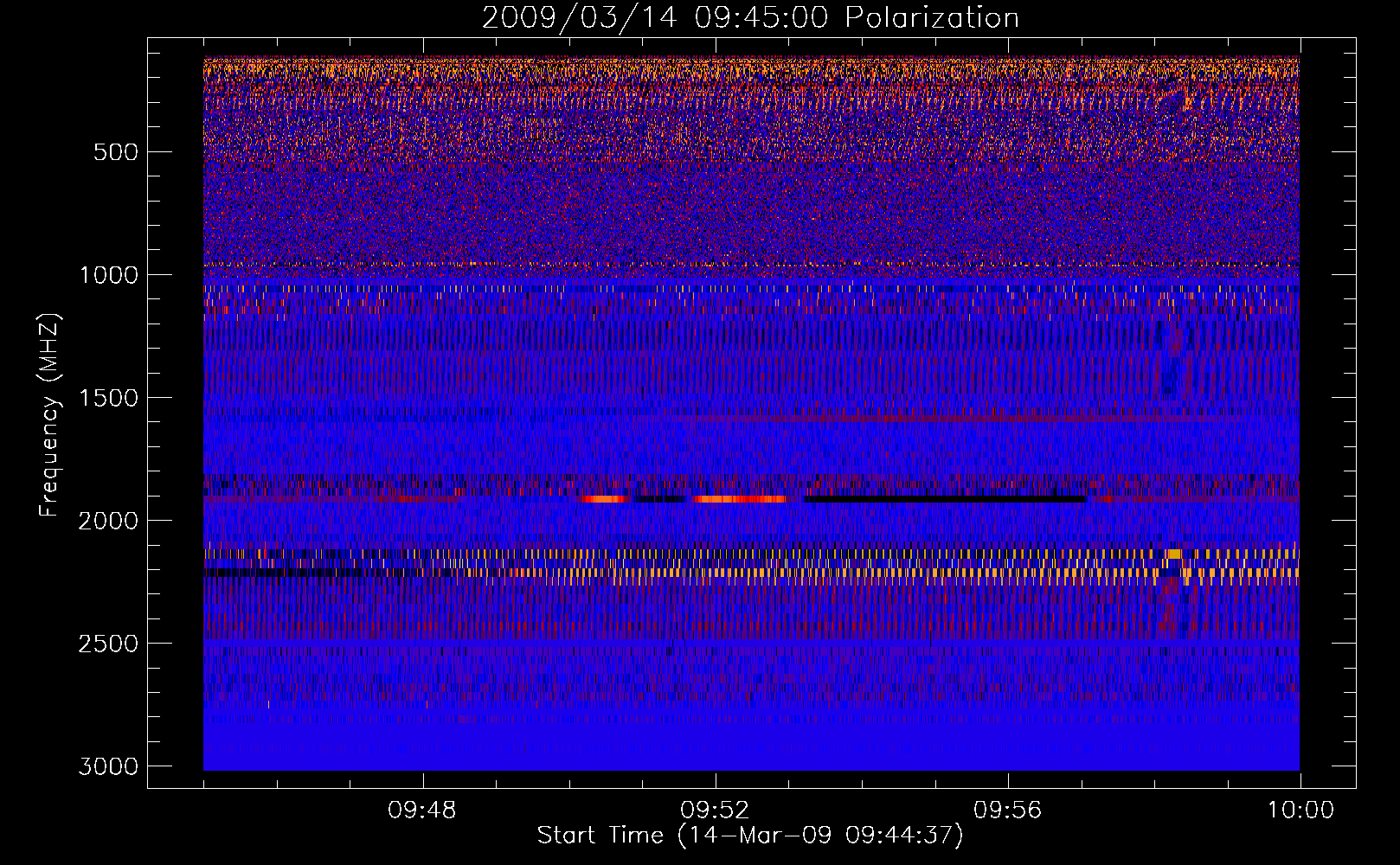Click the 1500 frequency tick label
This screenshot has width=1400, height=865.
(x=108, y=398)
